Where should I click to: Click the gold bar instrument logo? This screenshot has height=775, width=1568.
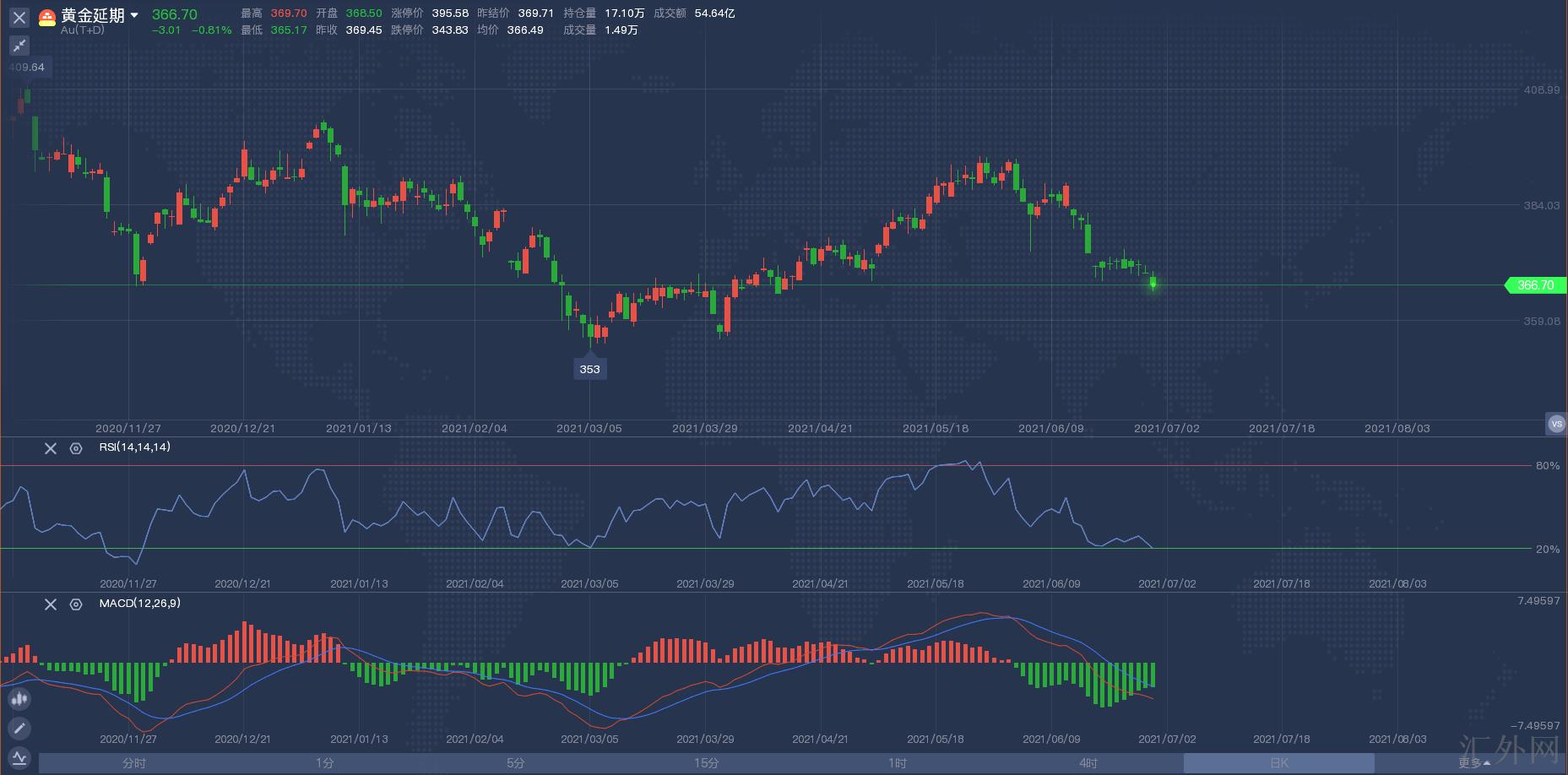47,17
